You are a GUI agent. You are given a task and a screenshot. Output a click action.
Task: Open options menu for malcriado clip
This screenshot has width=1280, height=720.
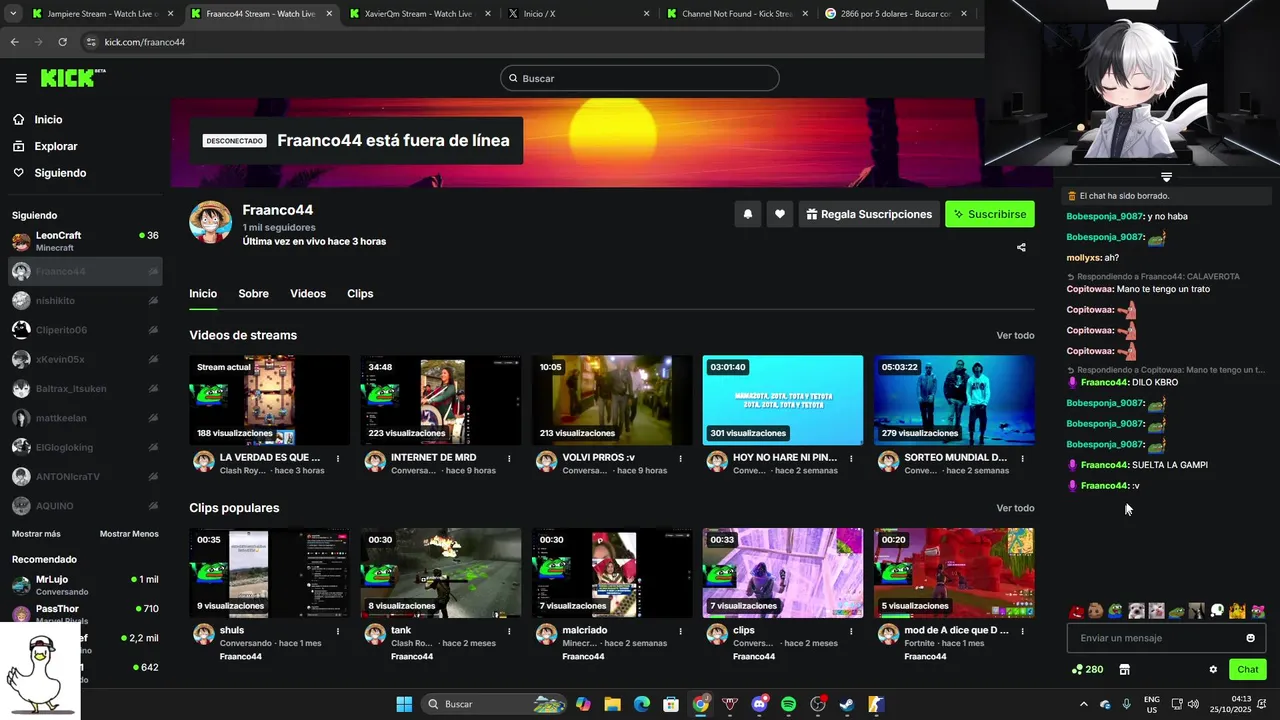pyautogui.click(x=680, y=631)
